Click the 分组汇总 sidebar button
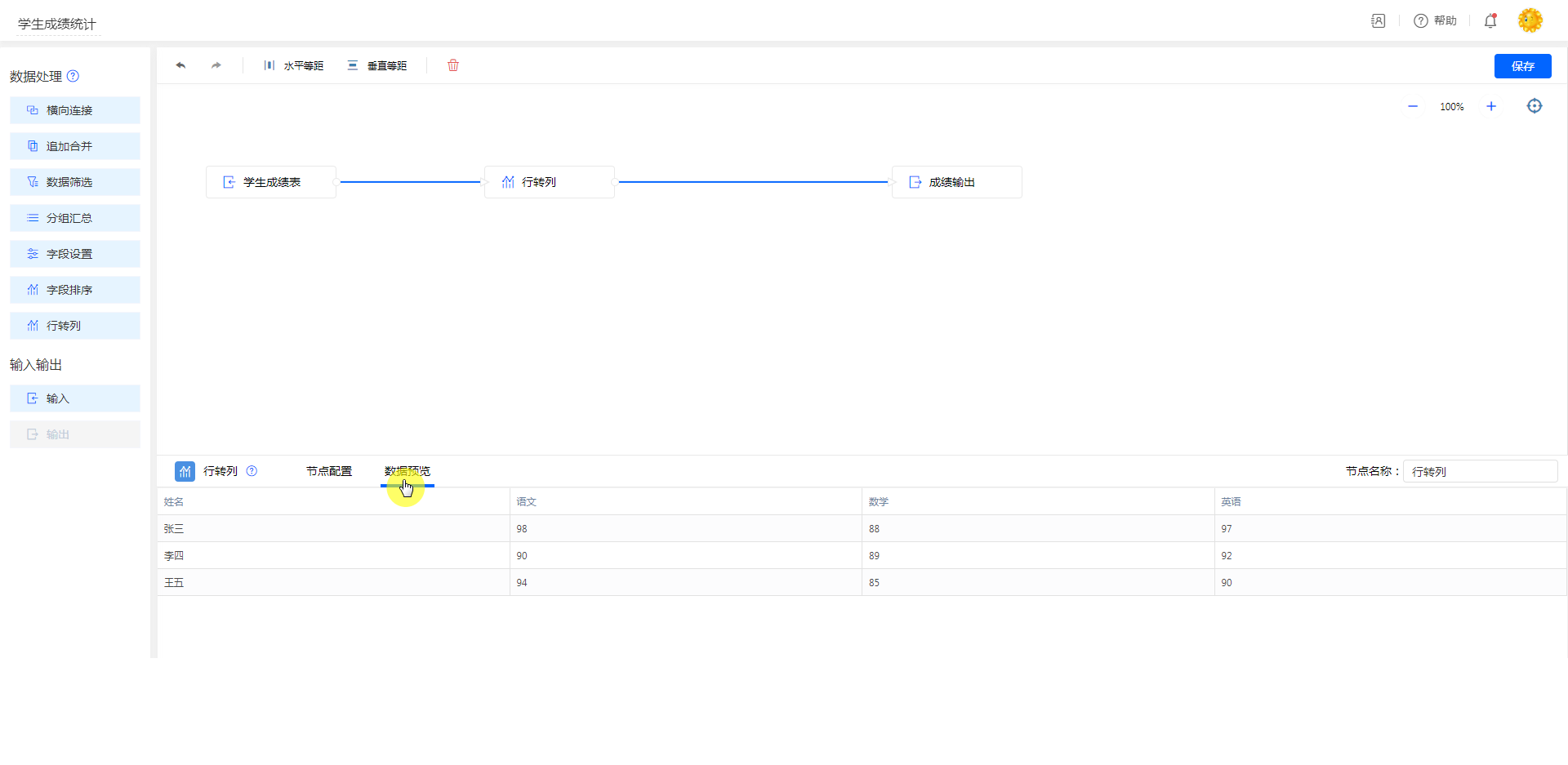This screenshot has height=765, width=1568. pos(75,218)
